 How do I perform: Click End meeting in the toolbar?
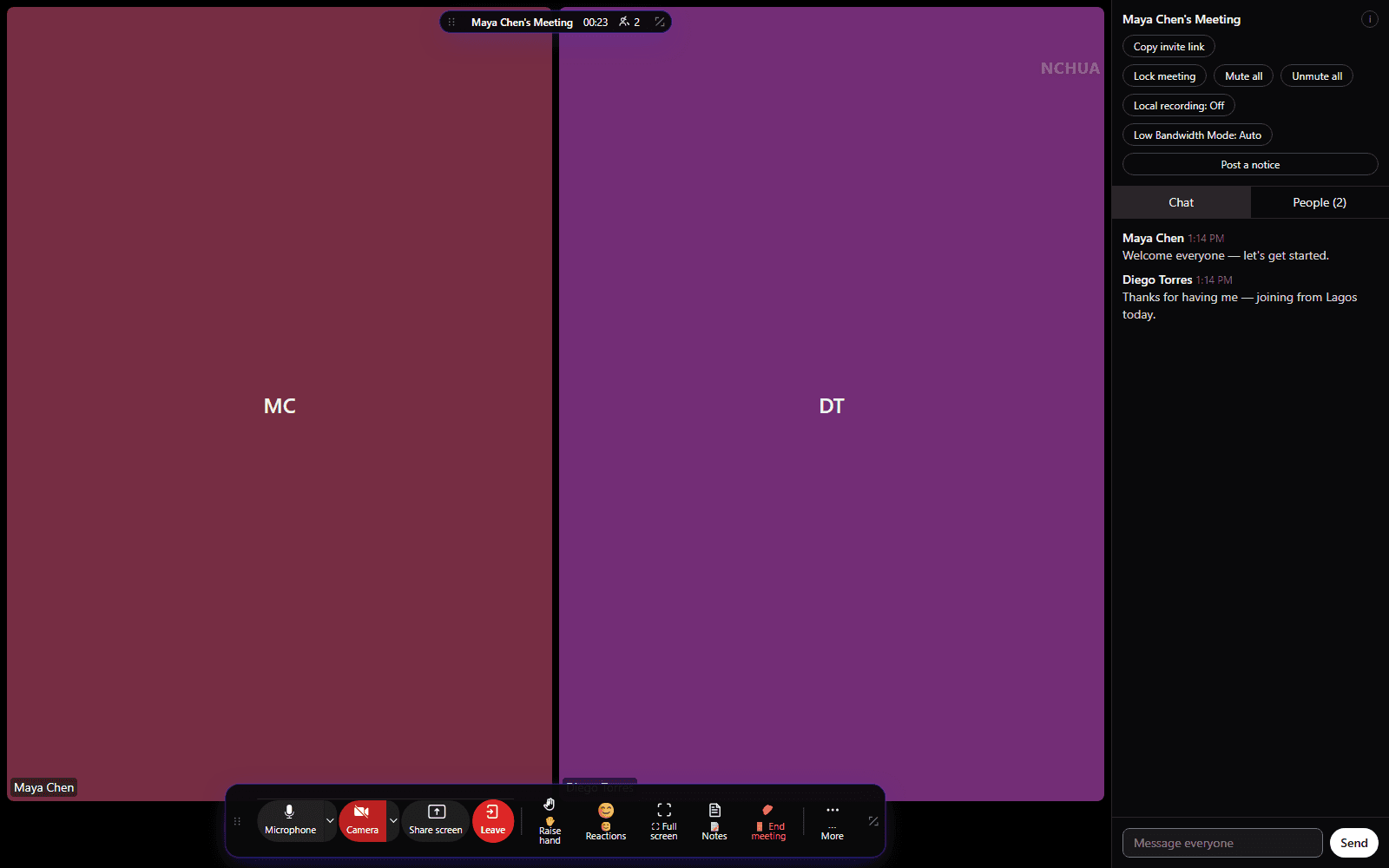click(x=768, y=821)
